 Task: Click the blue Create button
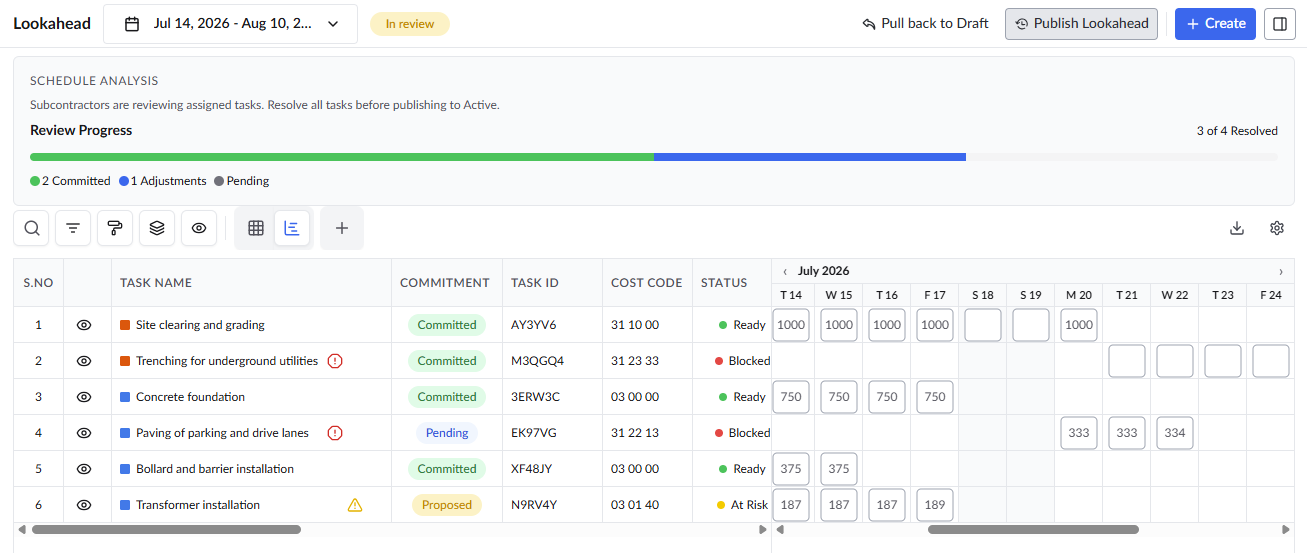click(1215, 24)
